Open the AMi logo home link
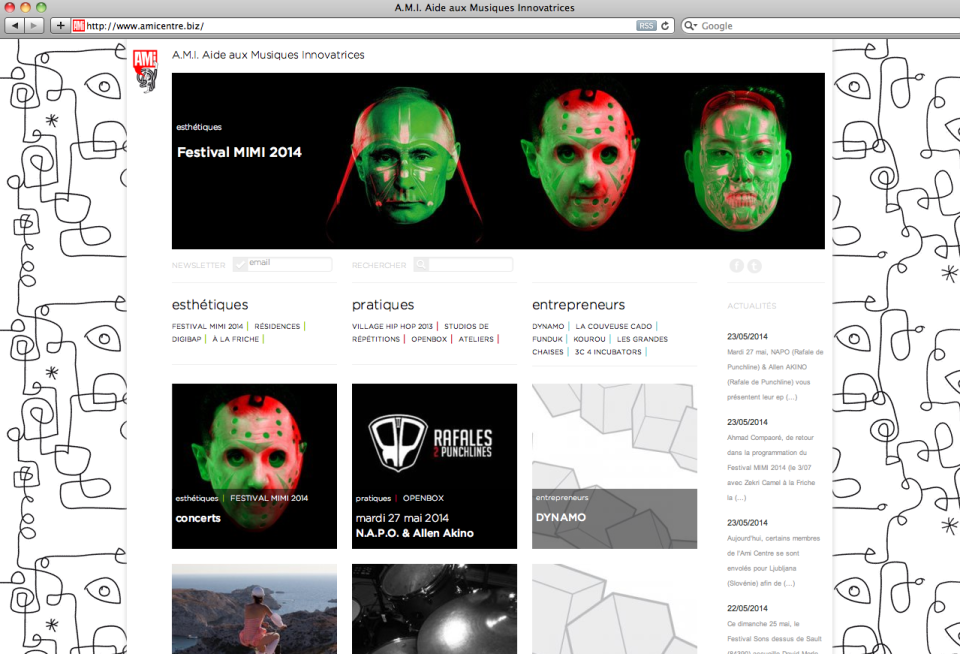 coord(145,71)
